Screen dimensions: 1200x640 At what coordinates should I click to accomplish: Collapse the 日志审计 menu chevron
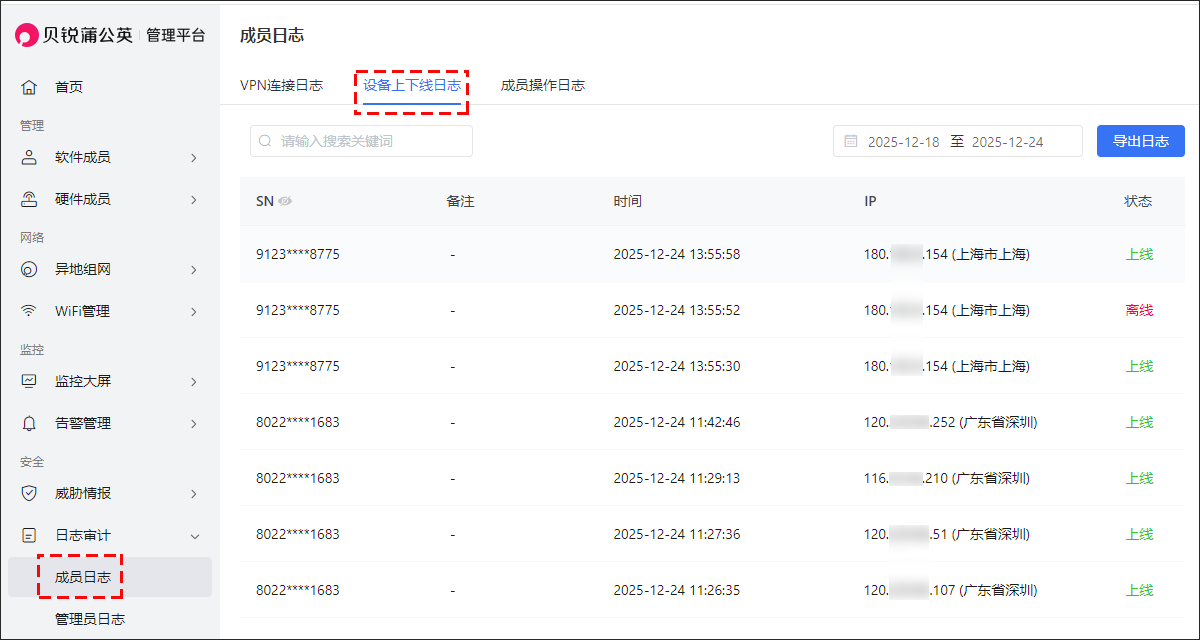[x=194, y=536]
